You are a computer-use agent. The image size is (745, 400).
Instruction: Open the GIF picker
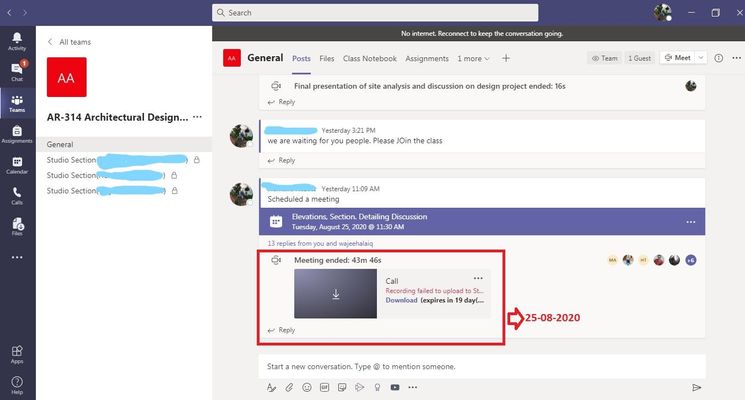click(325, 387)
